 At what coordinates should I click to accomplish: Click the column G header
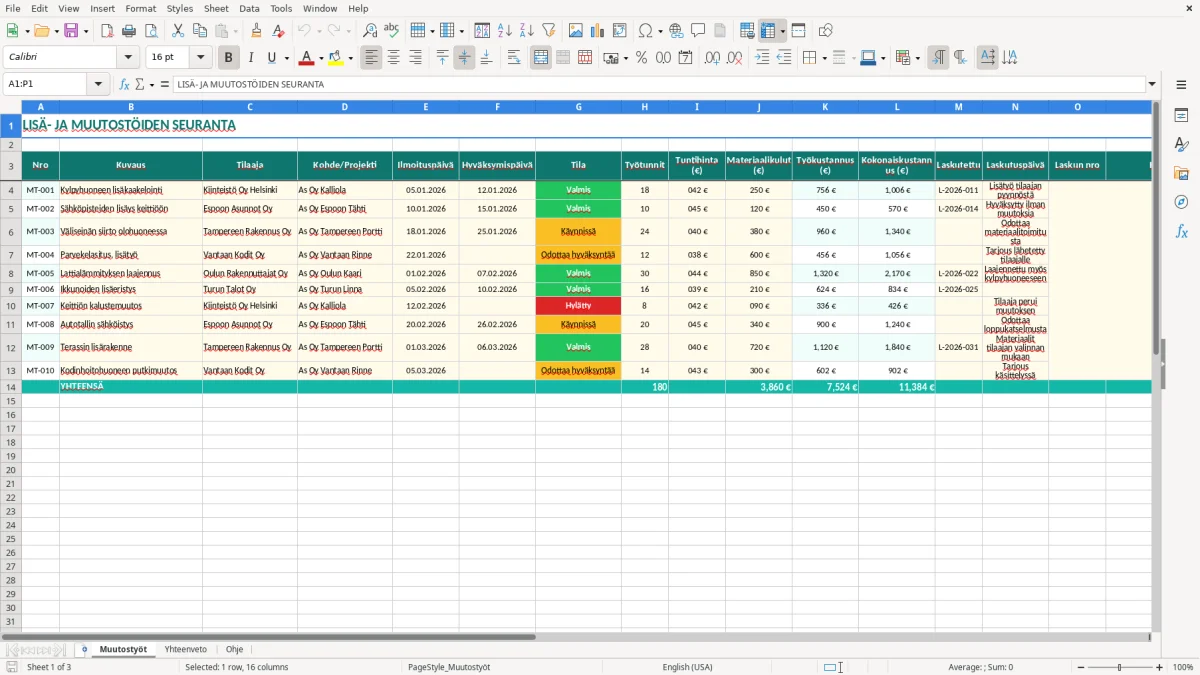coord(578,107)
